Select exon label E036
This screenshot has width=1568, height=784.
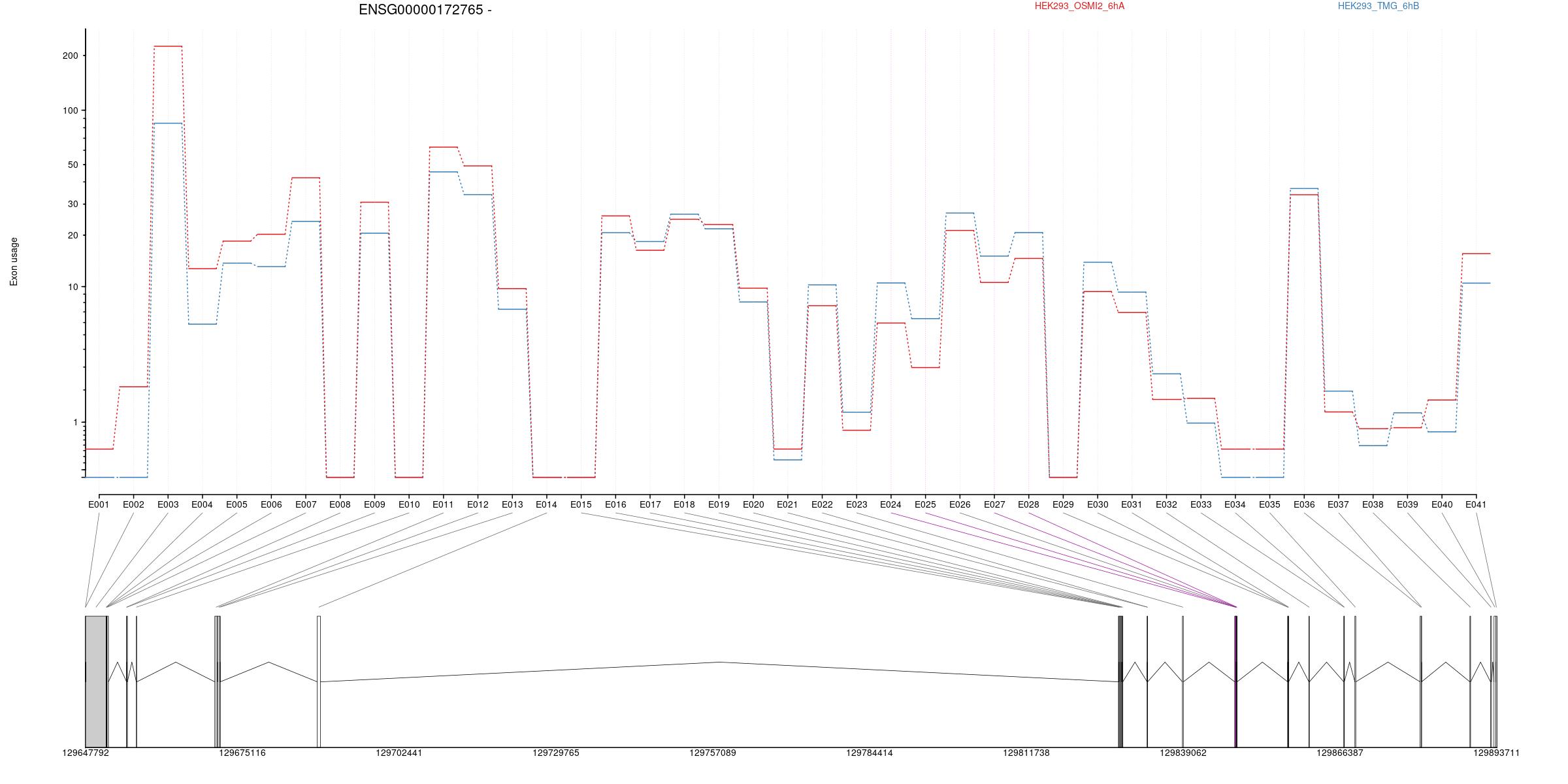1304,504
